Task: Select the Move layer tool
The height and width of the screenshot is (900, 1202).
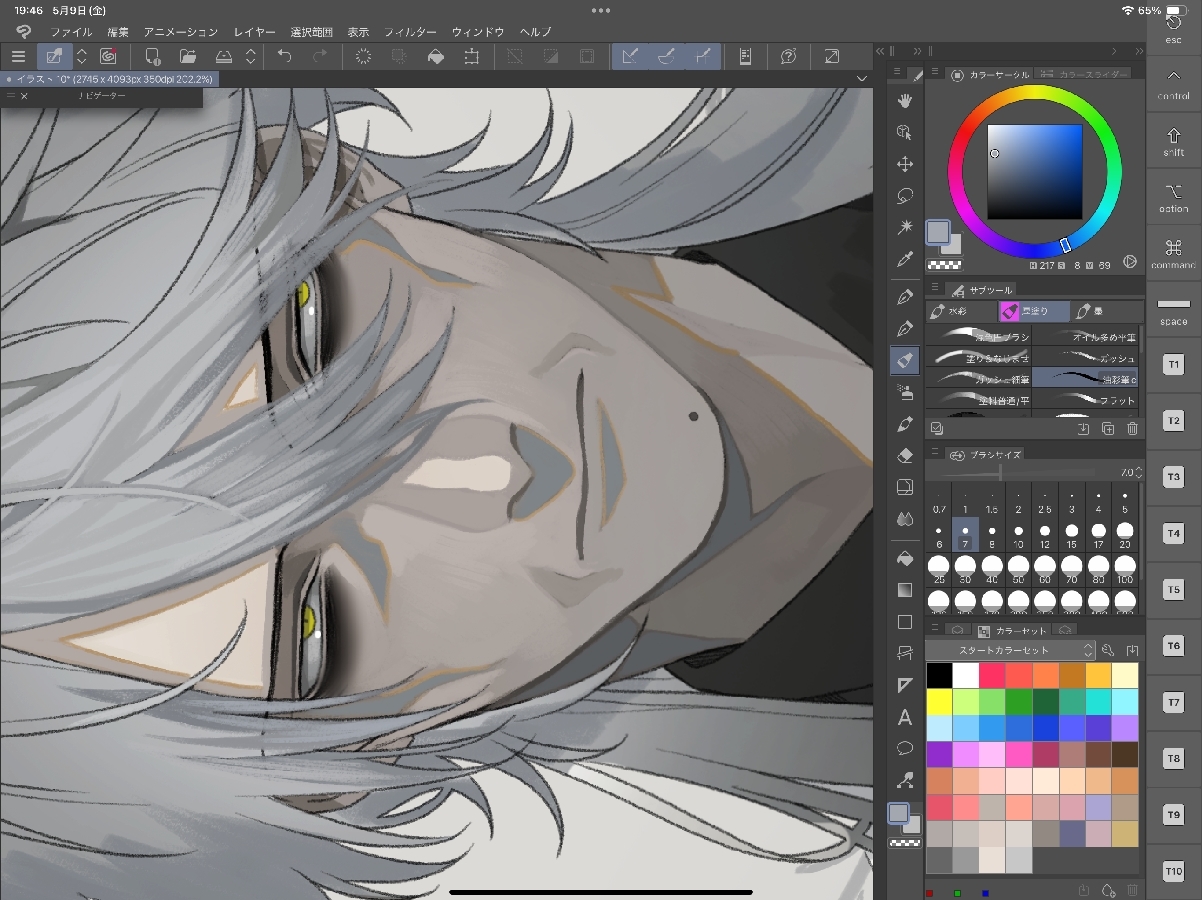Action: pyautogui.click(x=905, y=164)
